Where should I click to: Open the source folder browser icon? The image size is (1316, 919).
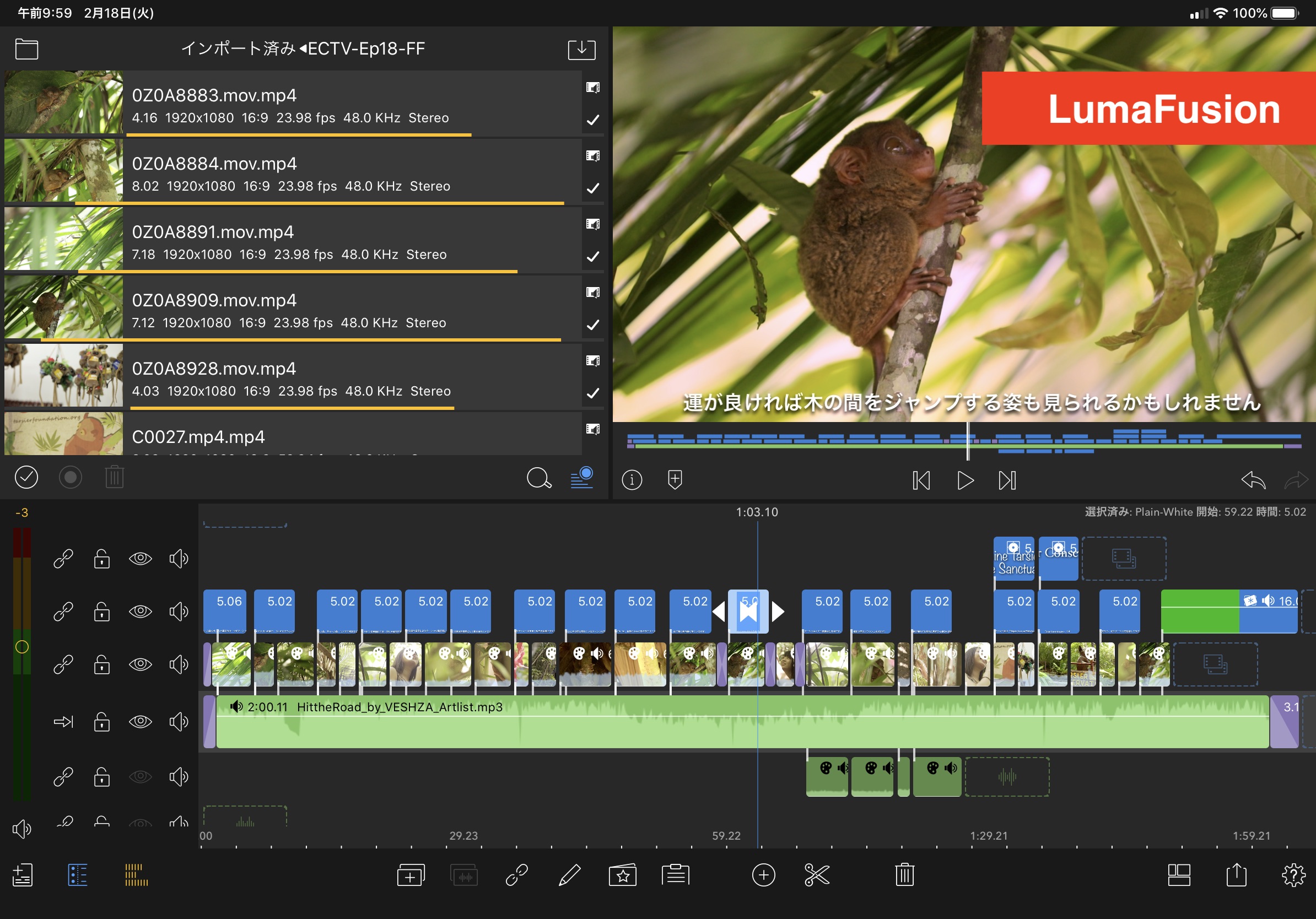click(x=26, y=48)
